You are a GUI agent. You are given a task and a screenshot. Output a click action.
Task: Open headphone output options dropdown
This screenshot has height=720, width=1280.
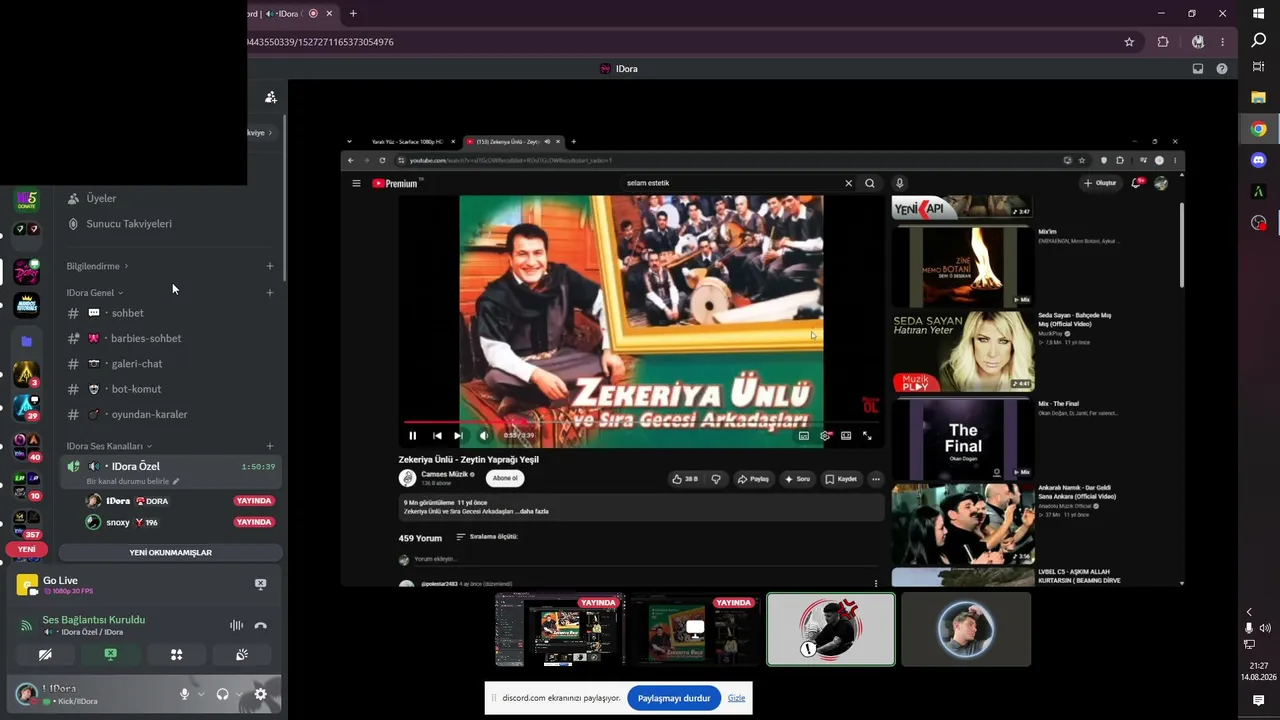239,694
